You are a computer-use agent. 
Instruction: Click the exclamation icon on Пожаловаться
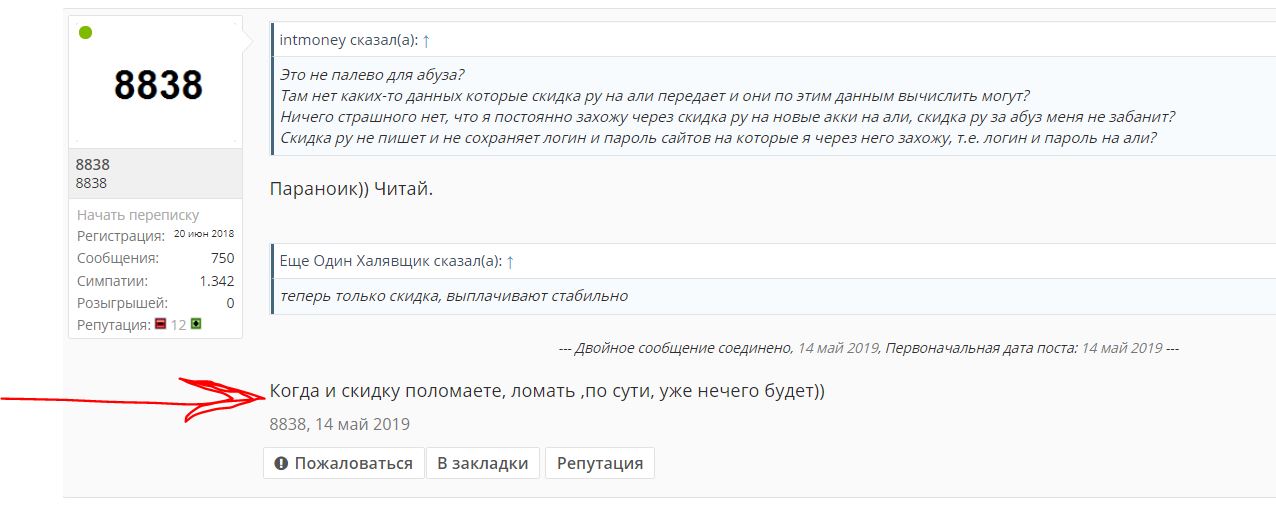[x=281, y=464]
